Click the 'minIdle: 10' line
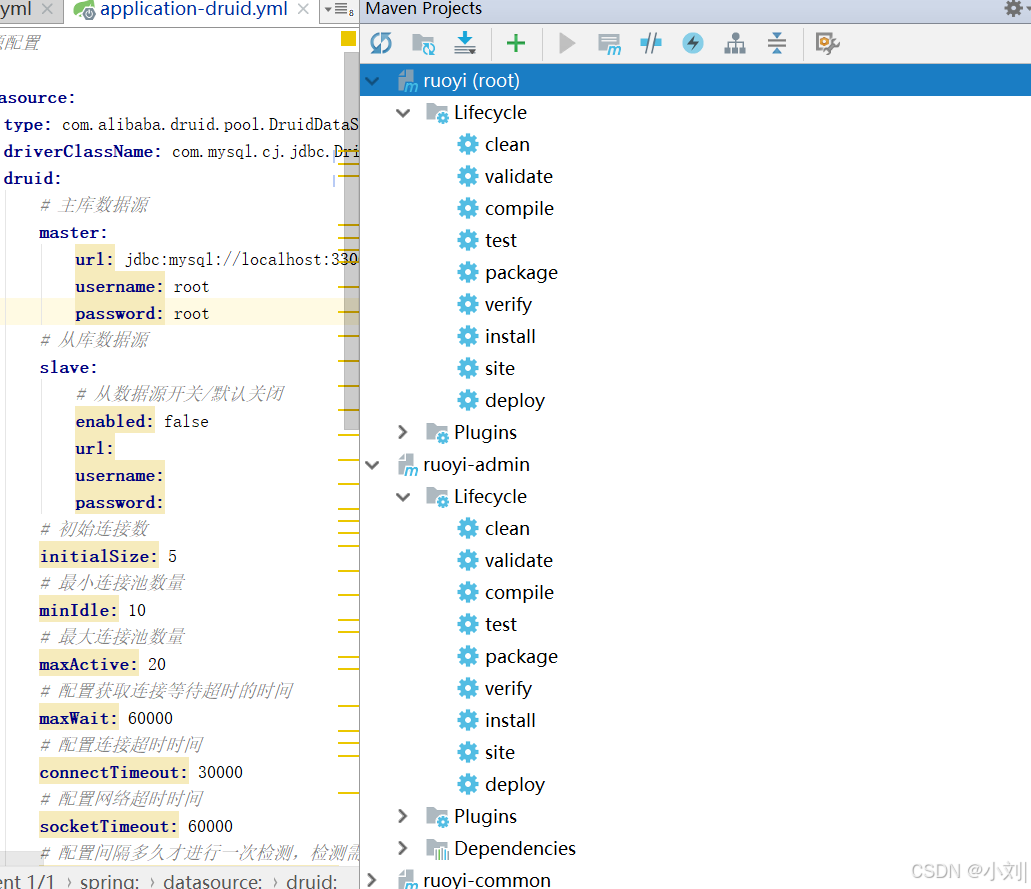The image size is (1031, 889). pyautogui.click(x=93, y=611)
